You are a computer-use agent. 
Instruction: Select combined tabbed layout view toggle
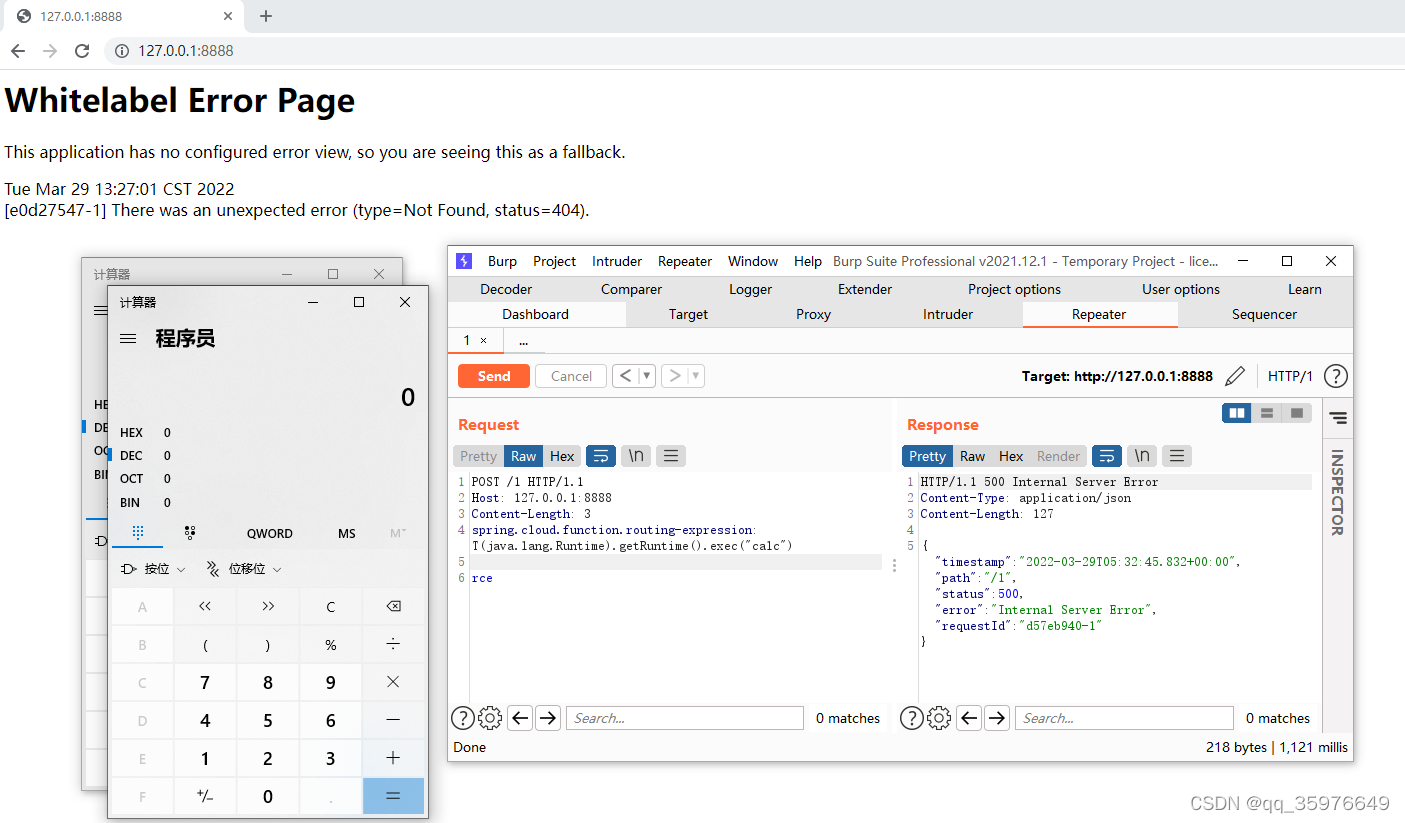(x=1297, y=413)
